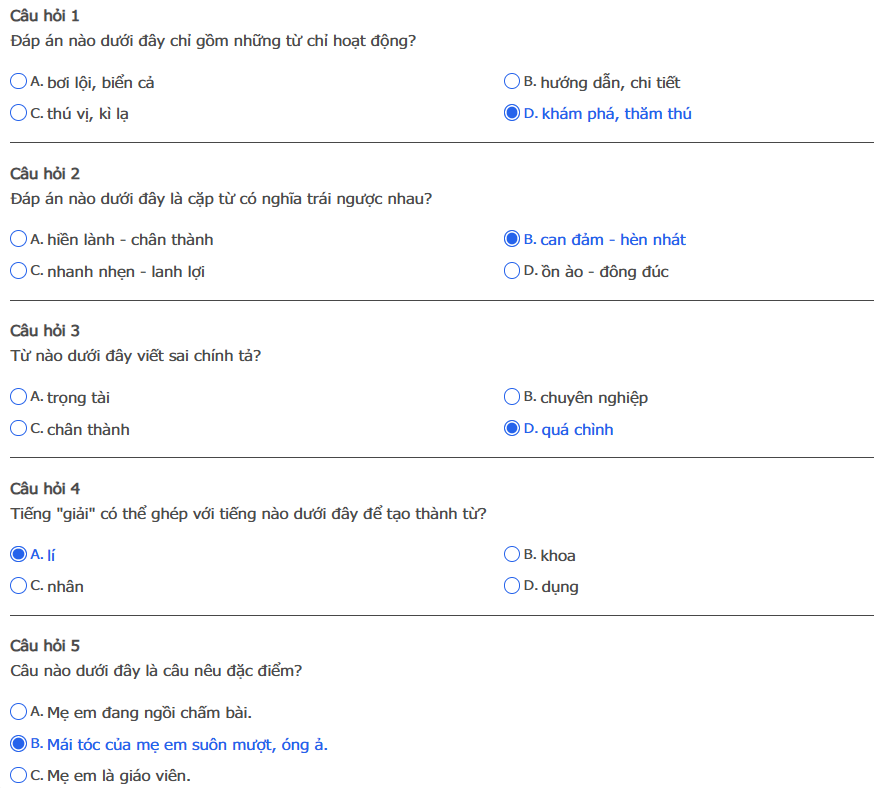Choose 'Mái tóc của mẹ em suôn mượt' answer
875x788 pixels.
[19, 744]
